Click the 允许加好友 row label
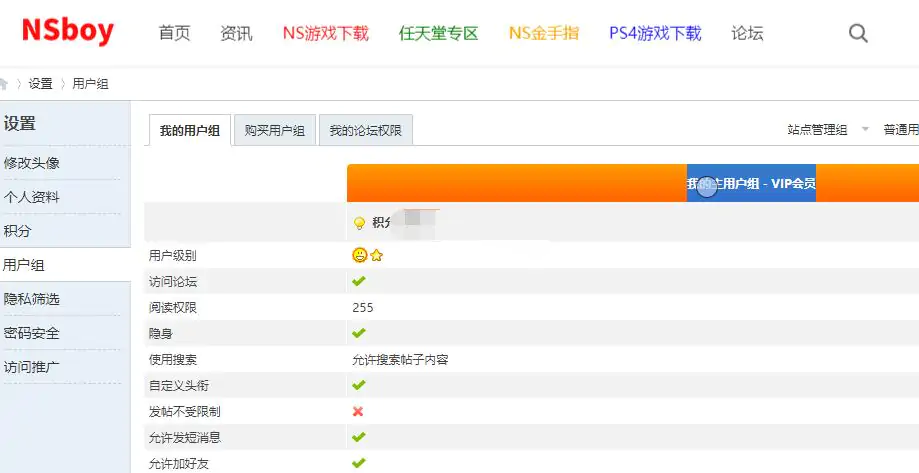Image resolution: width=919 pixels, height=473 pixels. (179, 464)
